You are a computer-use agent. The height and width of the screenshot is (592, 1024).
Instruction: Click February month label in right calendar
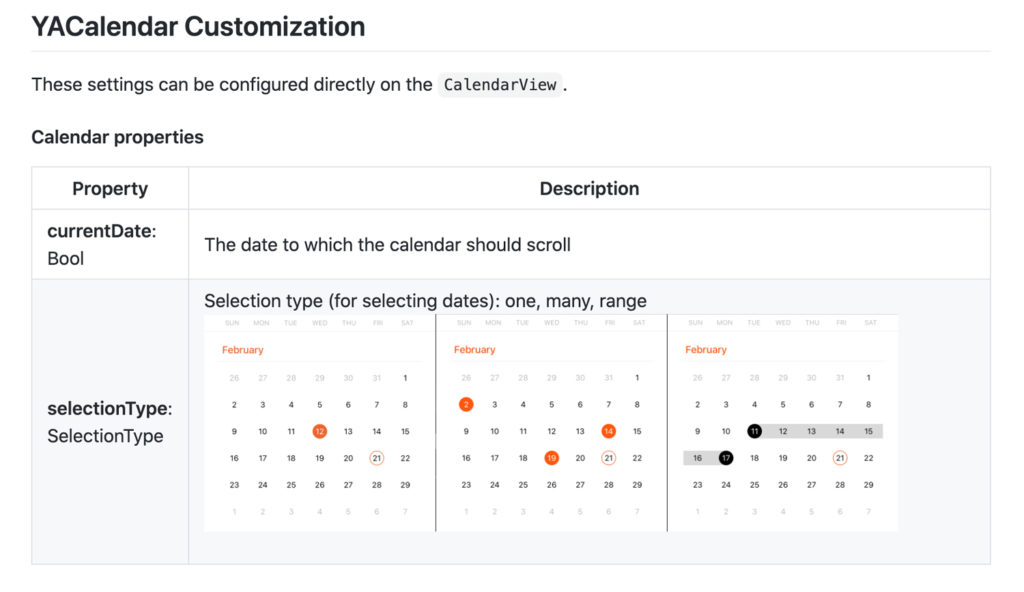click(706, 350)
